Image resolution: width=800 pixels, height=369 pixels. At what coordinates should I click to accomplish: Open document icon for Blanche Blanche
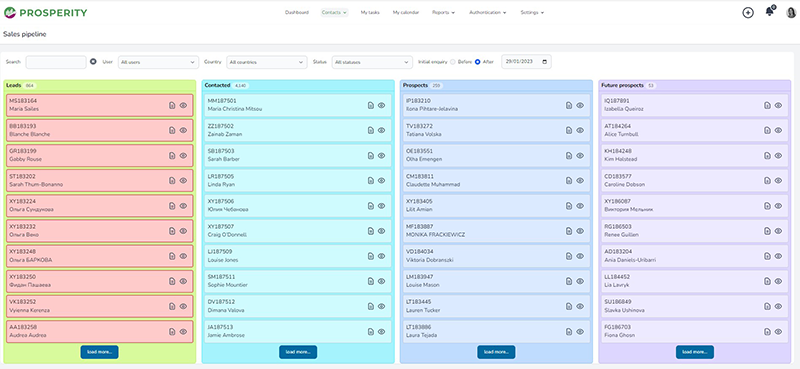[x=172, y=130]
